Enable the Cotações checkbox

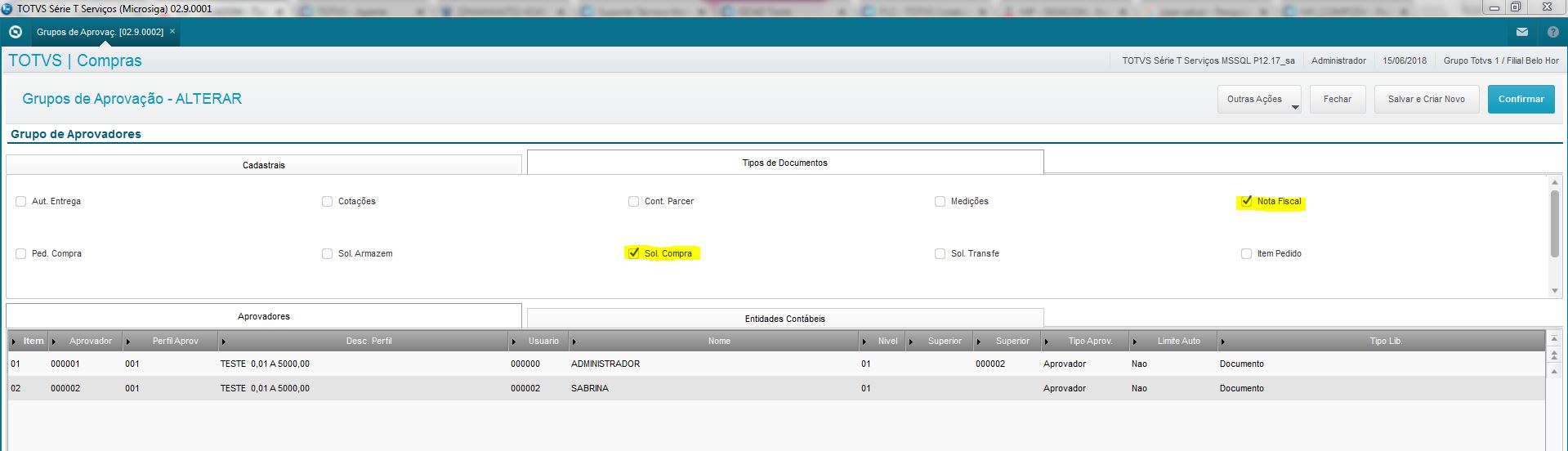pos(328,201)
